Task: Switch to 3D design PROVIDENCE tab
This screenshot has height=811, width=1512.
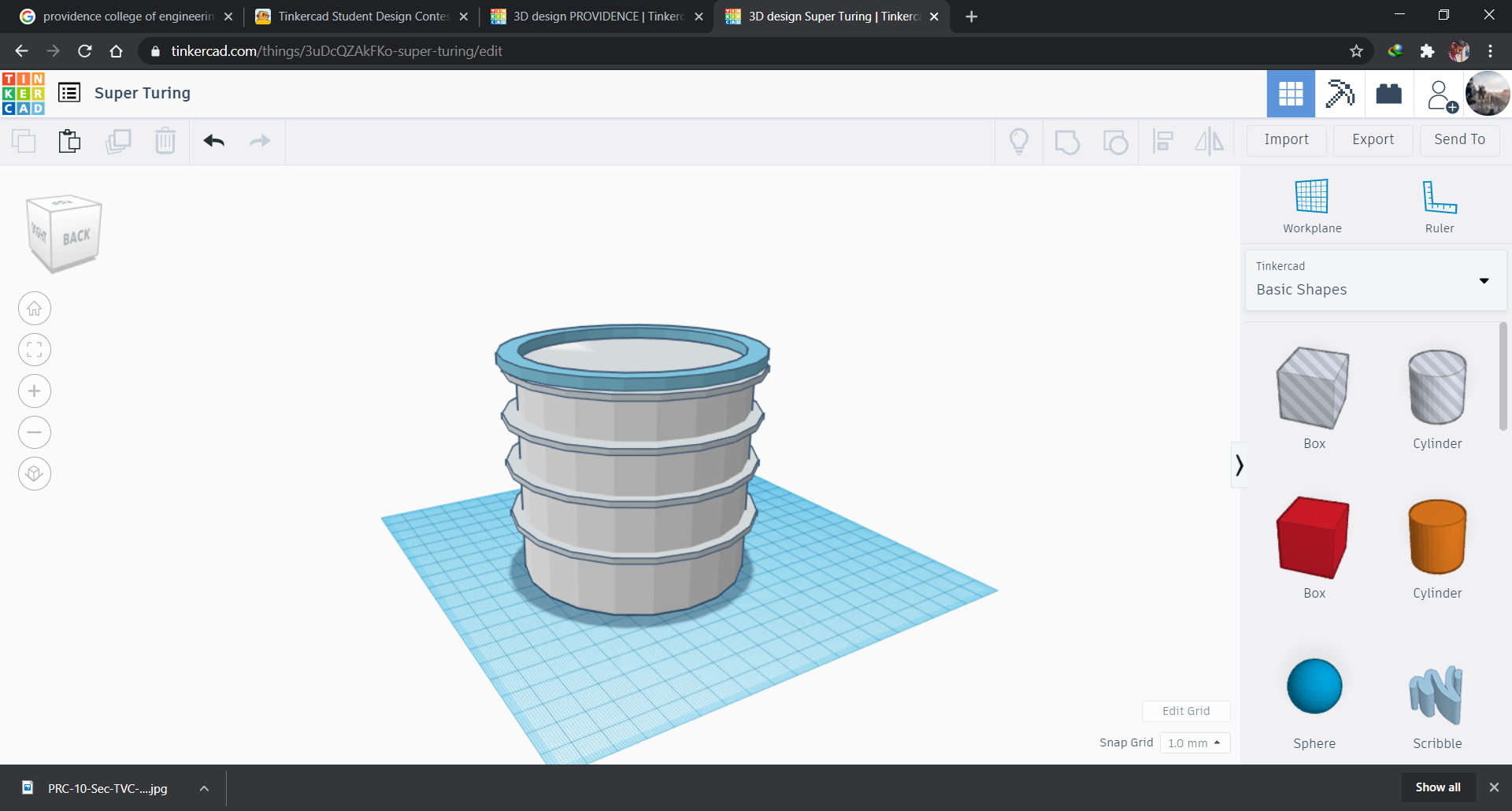Action: point(597,17)
